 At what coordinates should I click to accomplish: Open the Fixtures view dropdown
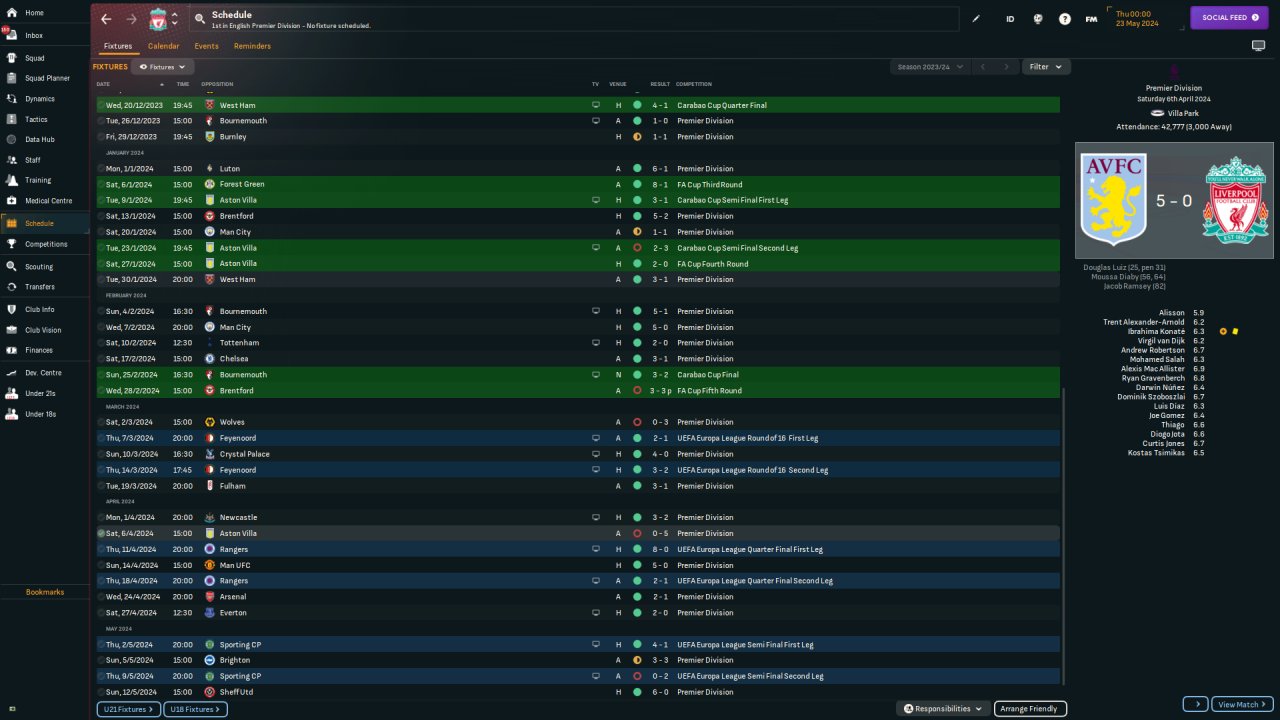coord(163,67)
